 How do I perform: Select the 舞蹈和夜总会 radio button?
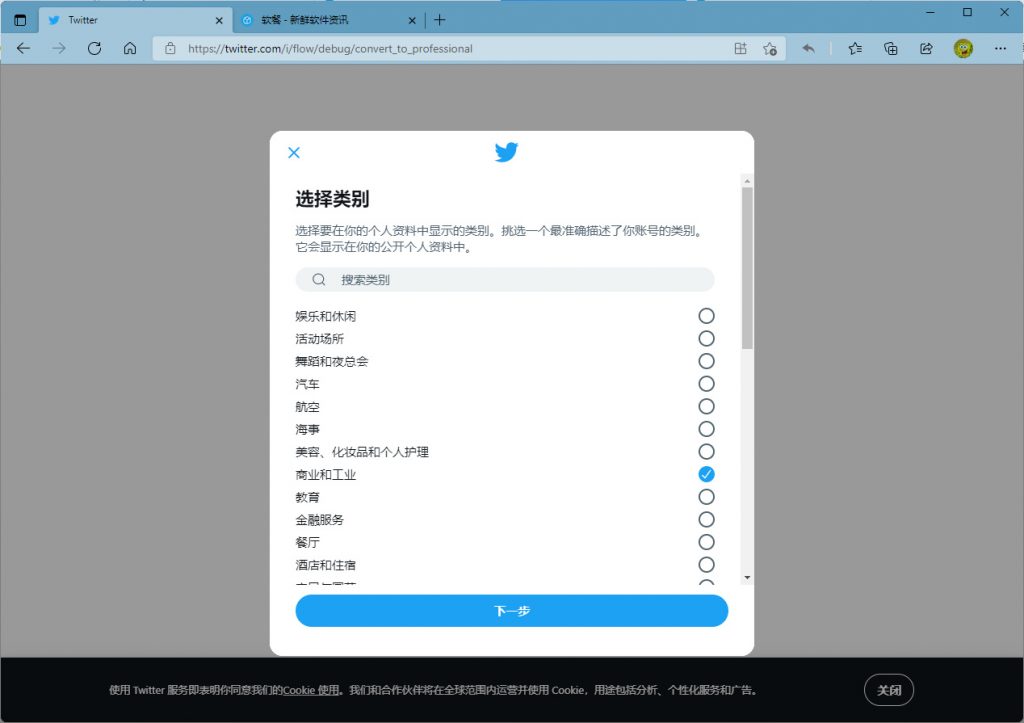click(706, 361)
